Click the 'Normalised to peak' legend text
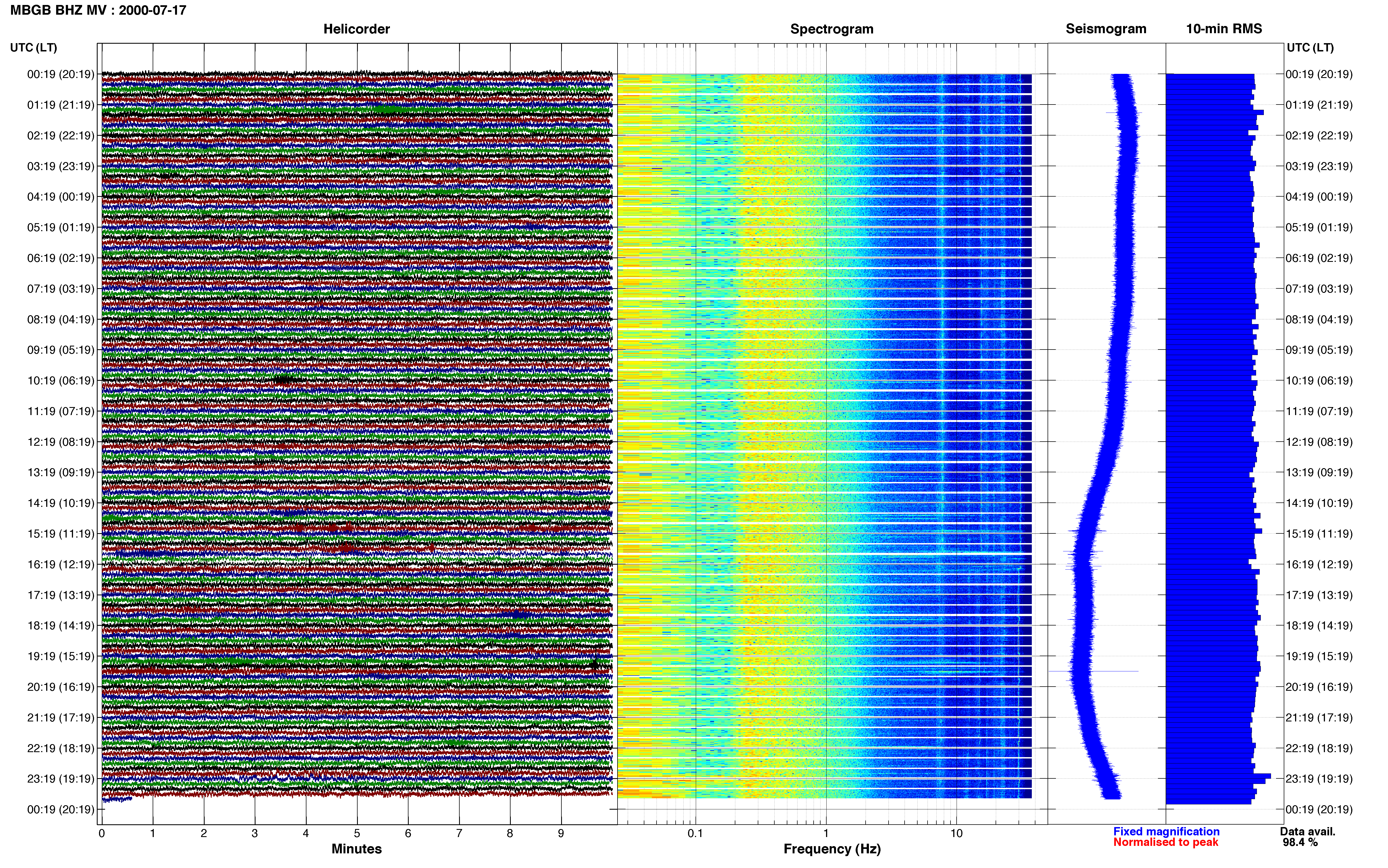Screen dimensions: 1388x868 tap(1165, 842)
